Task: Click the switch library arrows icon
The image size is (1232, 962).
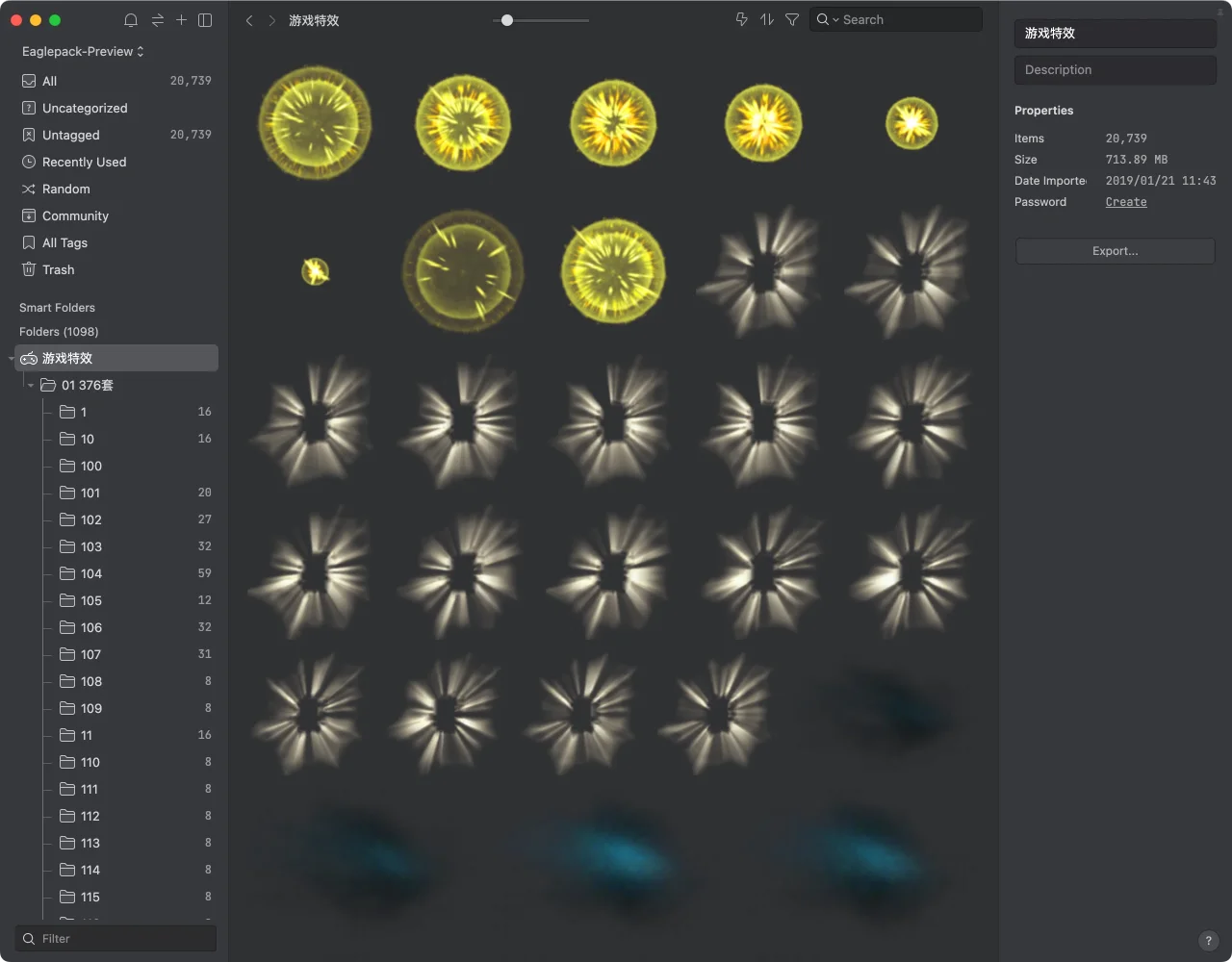Action: [157, 20]
